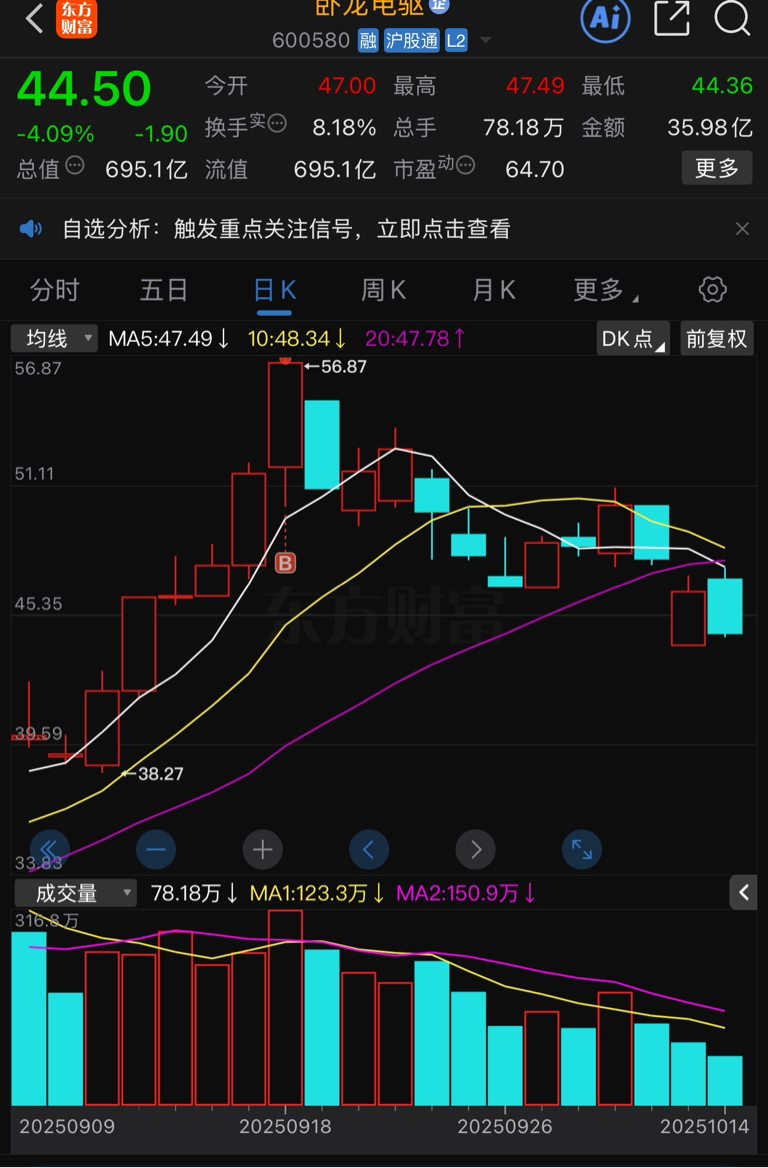Jump to earliest with double-left arrow
Screen dimensions: 768x1168
pyautogui.click(x=50, y=849)
